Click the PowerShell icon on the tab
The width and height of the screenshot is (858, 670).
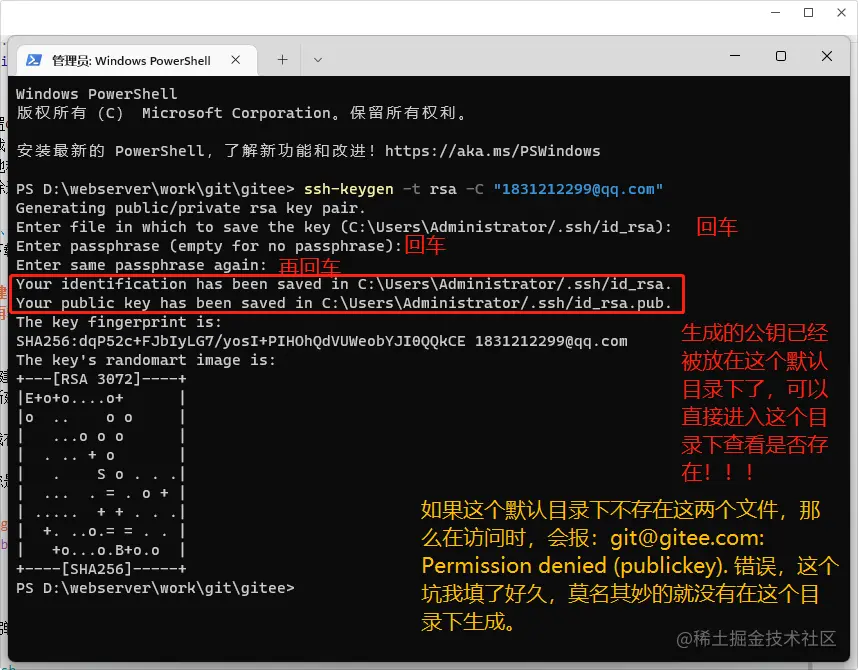click(x=34, y=60)
